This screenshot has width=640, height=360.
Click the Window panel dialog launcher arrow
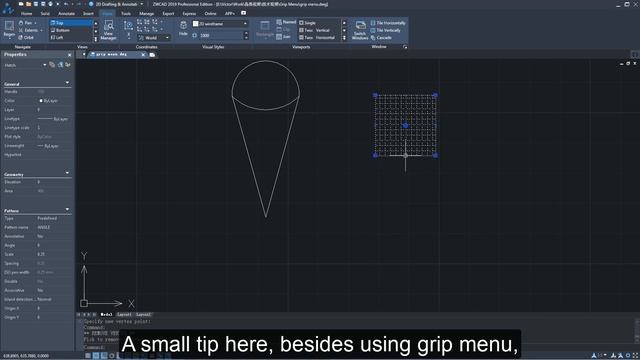[x=405, y=47]
